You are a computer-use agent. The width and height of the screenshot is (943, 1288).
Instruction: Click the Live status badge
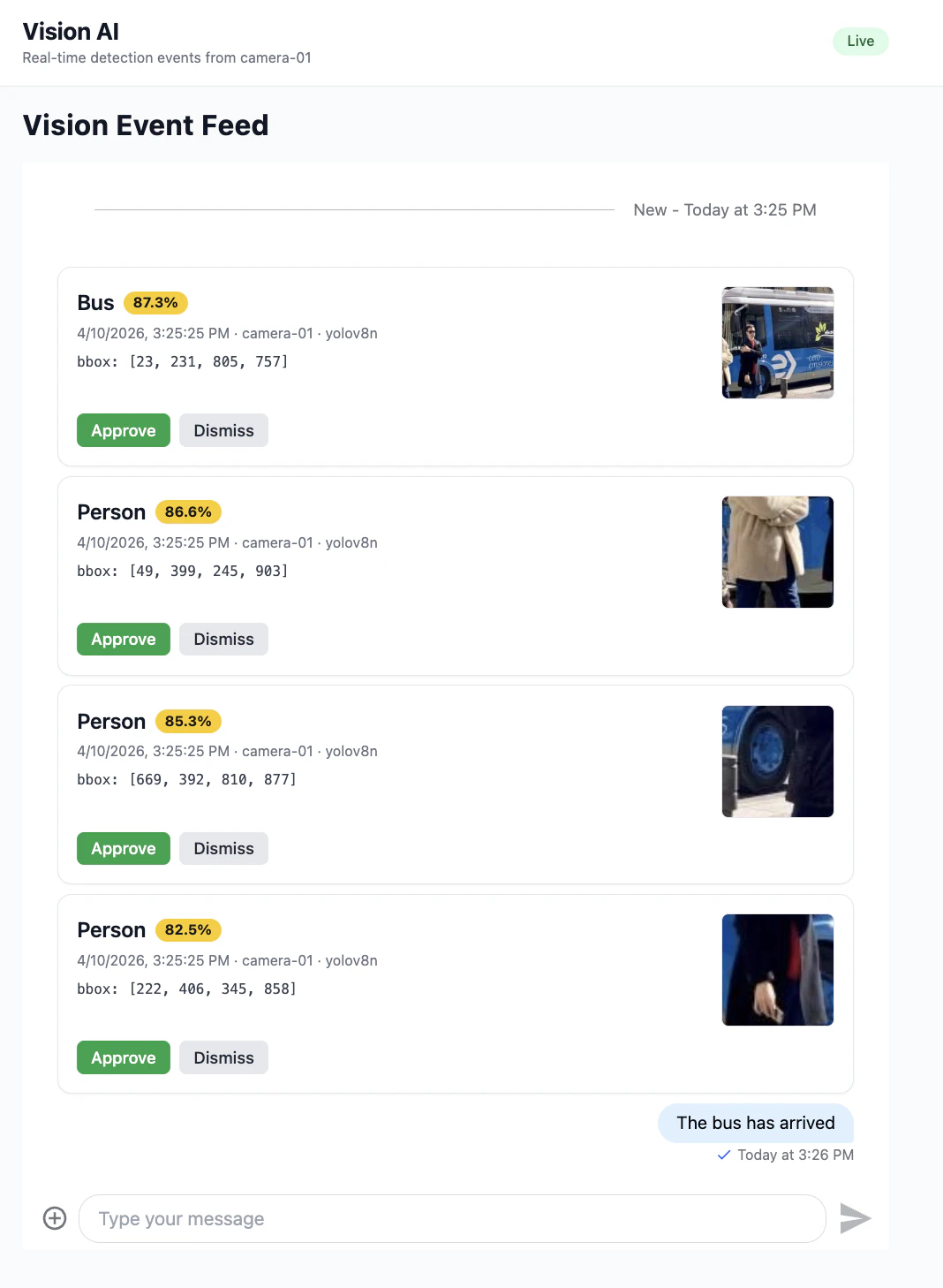[861, 41]
